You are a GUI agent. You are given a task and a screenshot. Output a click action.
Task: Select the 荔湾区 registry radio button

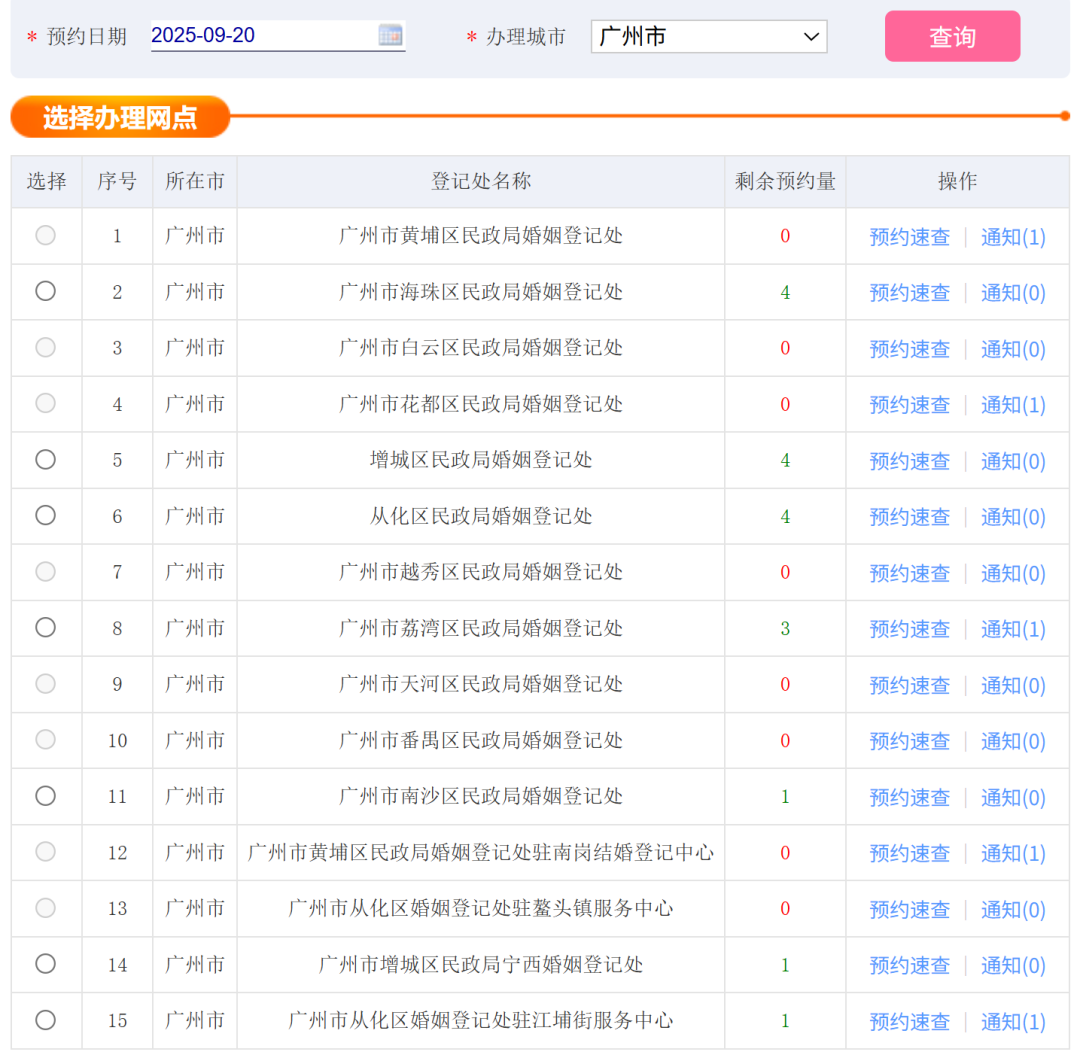(46, 627)
